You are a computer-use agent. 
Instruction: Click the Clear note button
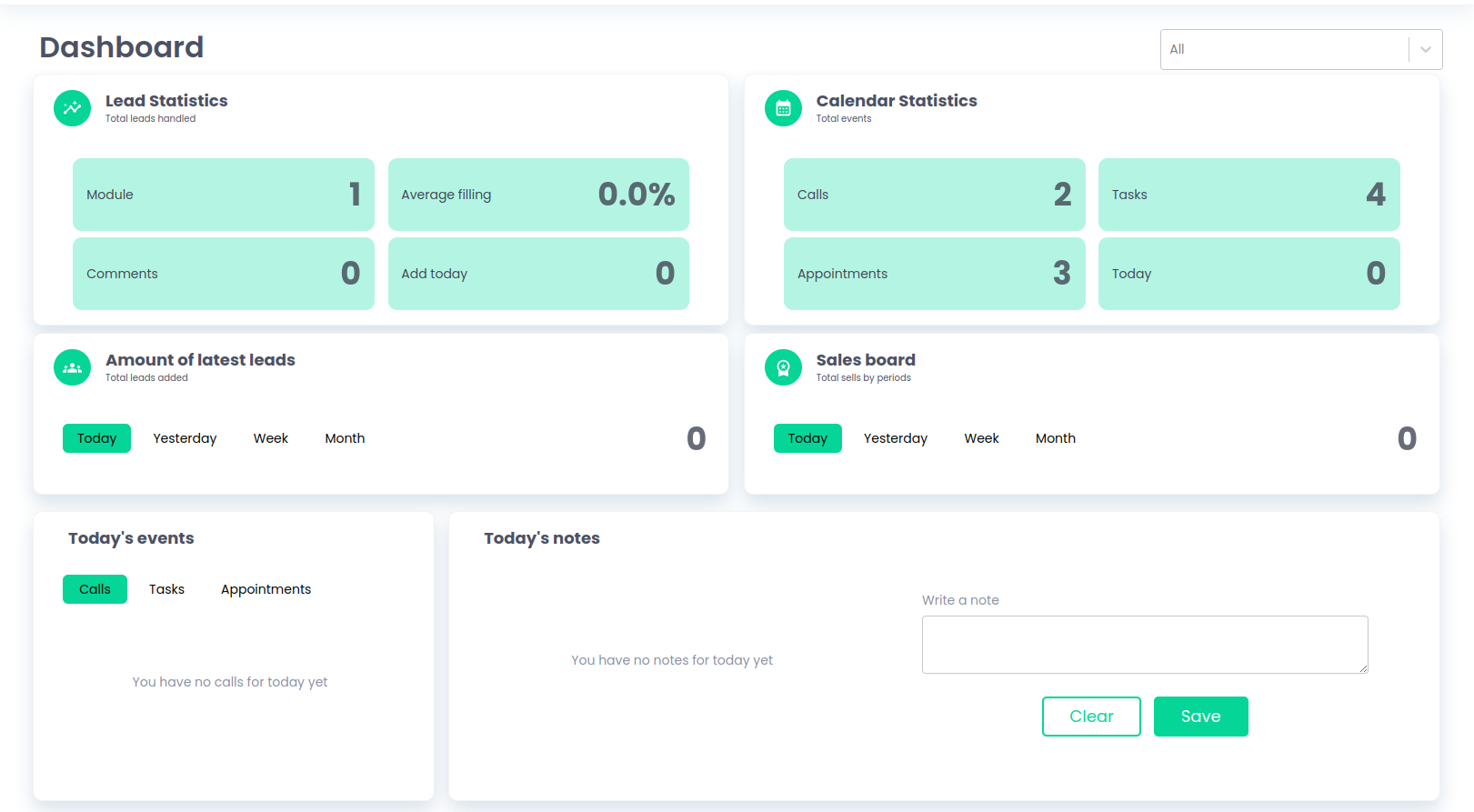[x=1090, y=717]
